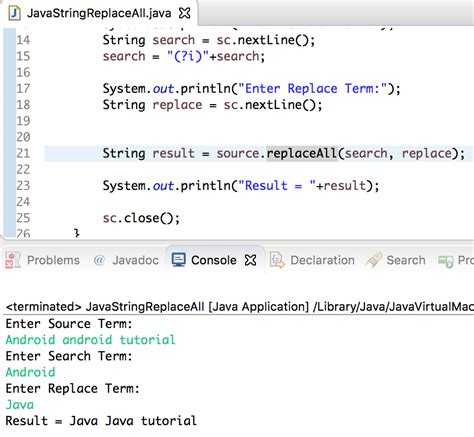Click line number 21 in the gutter
The image size is (474, 437).
(x=23, y=153)
